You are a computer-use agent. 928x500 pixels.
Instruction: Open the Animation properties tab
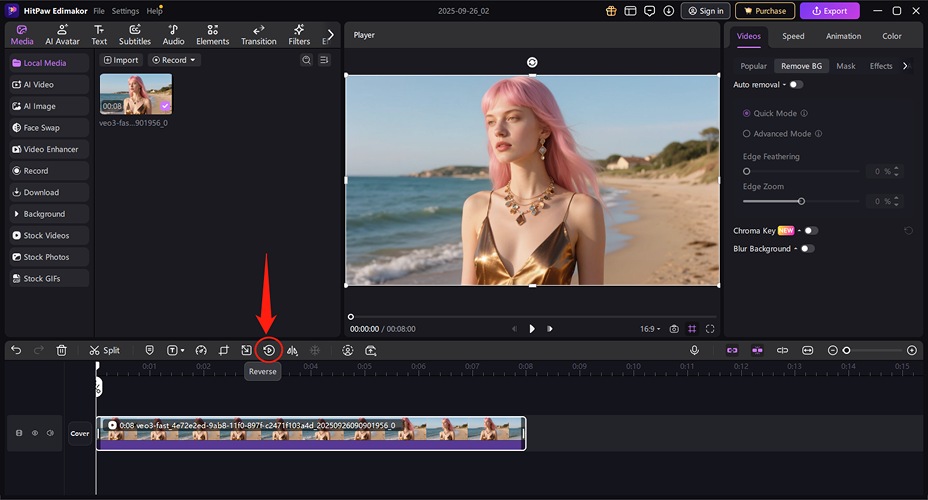pos(843,36)
